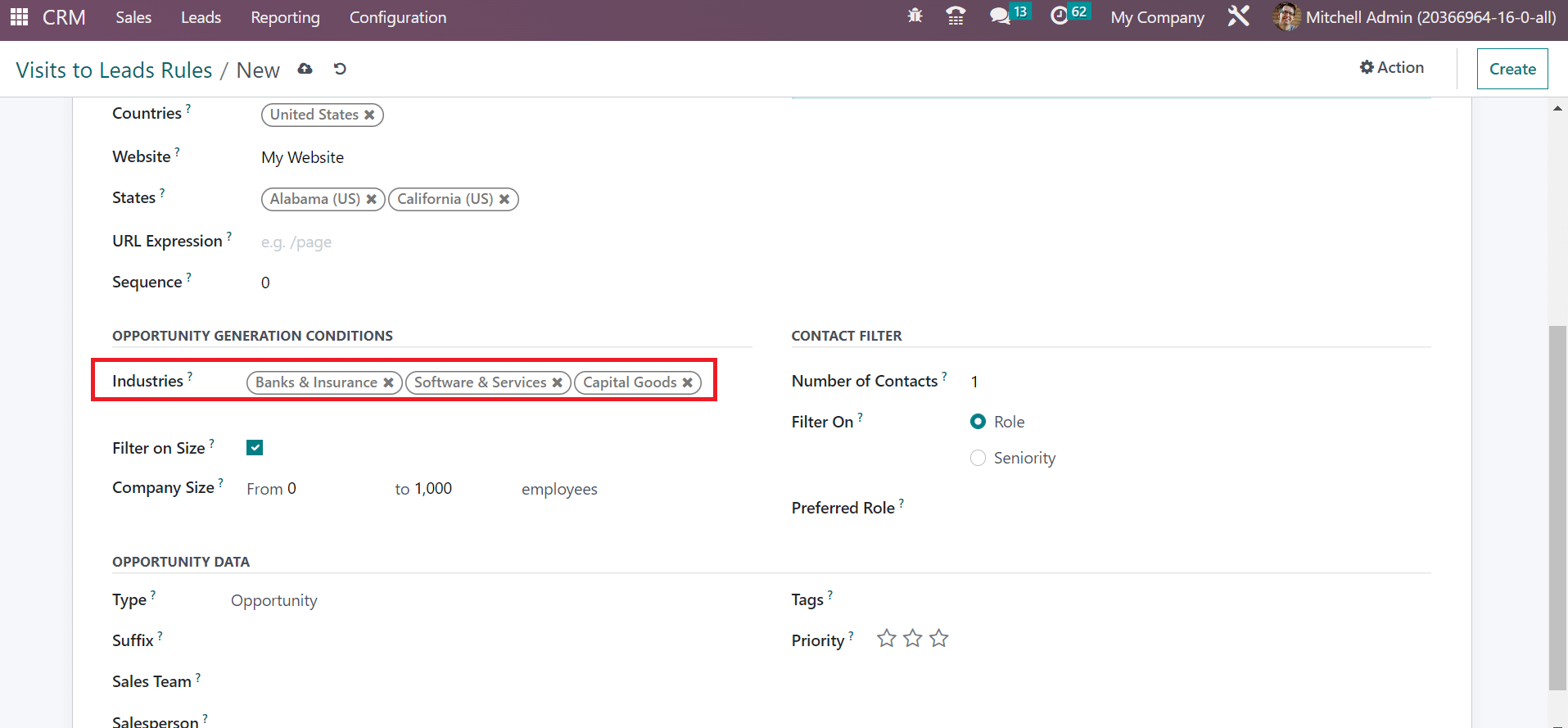Open the Type dropdown showing Opportunity
This screenshot has width=1568, height=728.
pos(491,600)
